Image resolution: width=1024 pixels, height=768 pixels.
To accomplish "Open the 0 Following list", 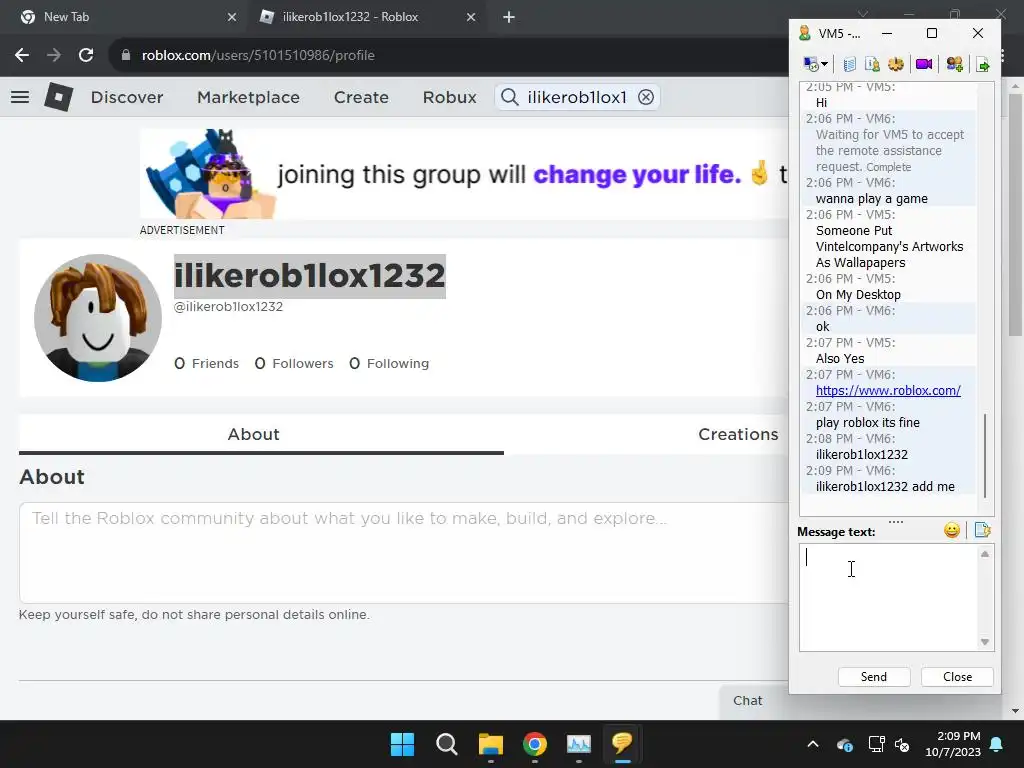I will pos(389,363).
